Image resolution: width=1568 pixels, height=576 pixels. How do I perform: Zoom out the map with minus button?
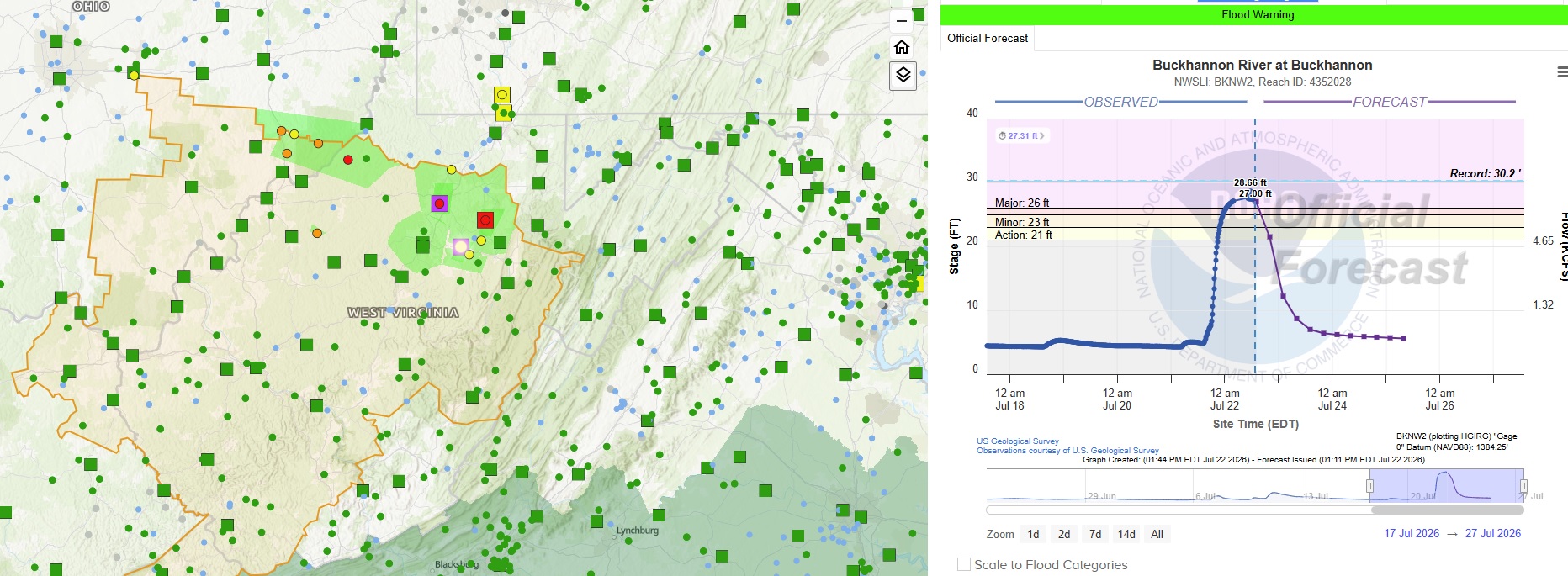point(902,21)
